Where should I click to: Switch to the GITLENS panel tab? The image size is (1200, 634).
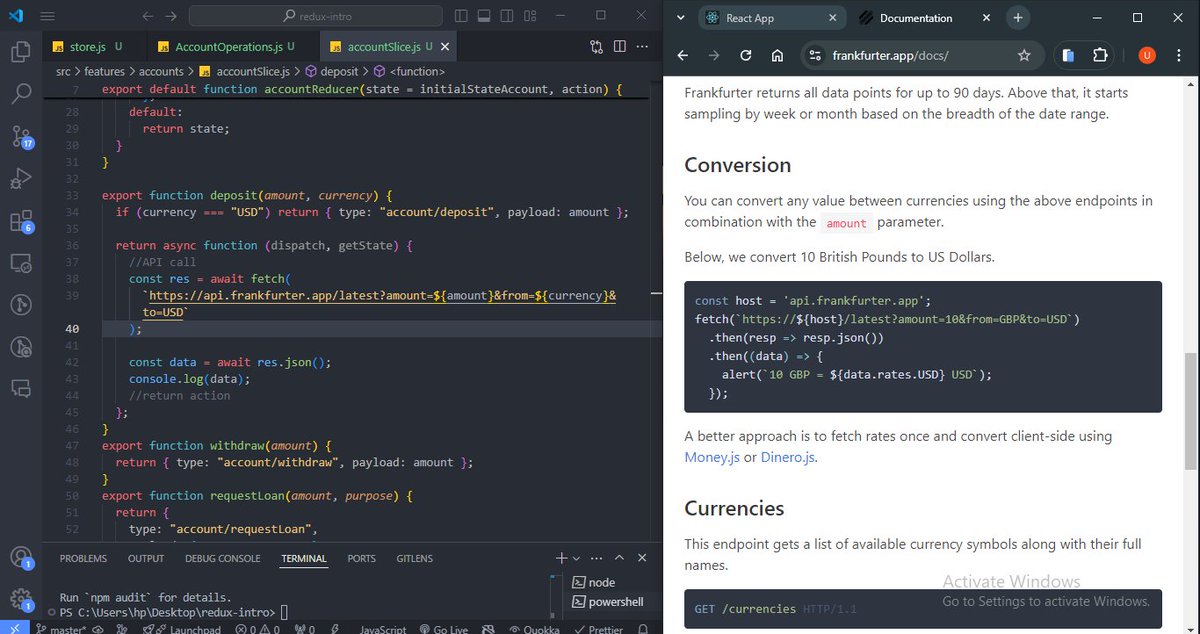[x=414, y=559]
